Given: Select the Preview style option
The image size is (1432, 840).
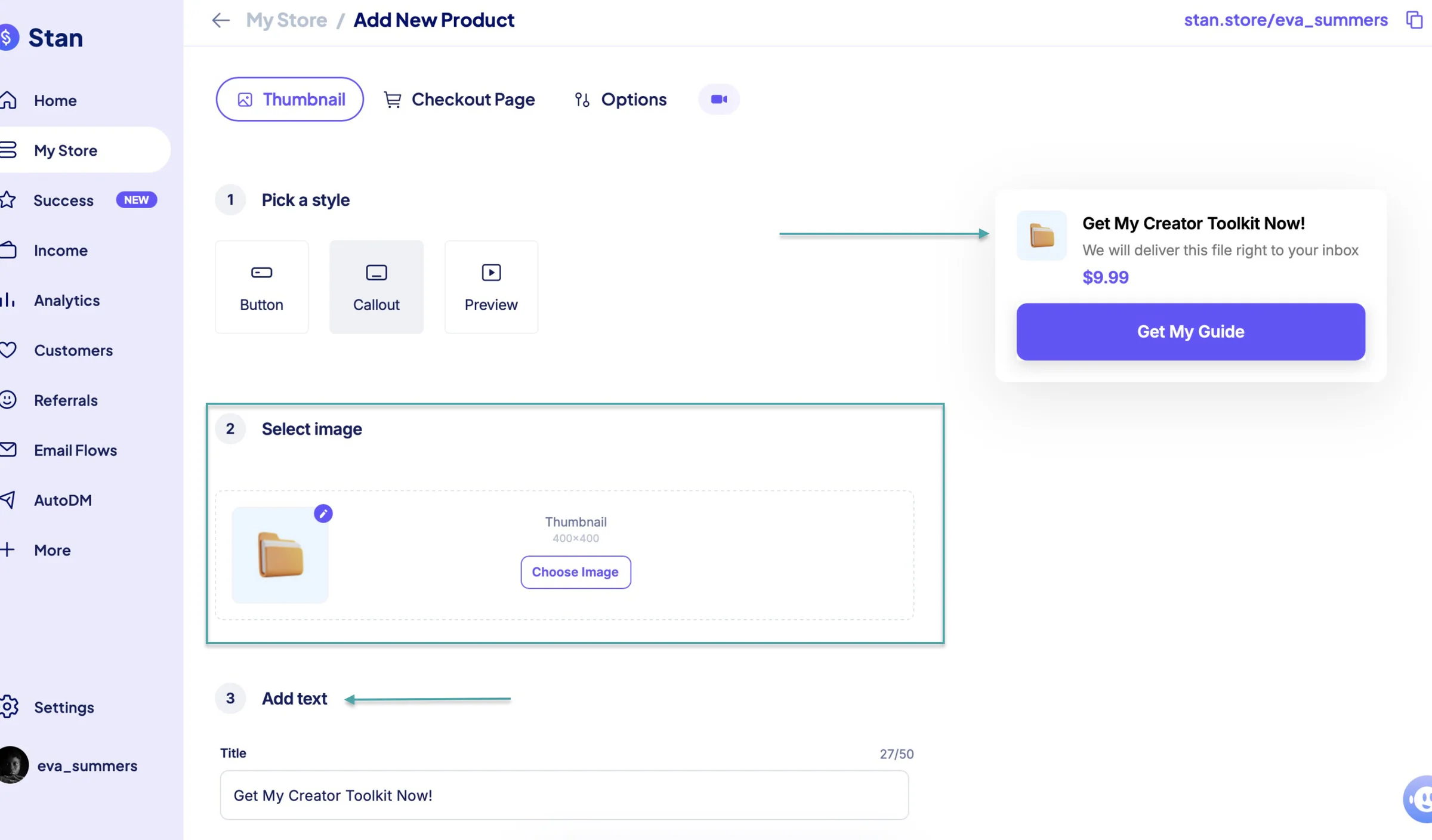Looking at the screenshot, I should pyautogui.click(x=491, y=287).
